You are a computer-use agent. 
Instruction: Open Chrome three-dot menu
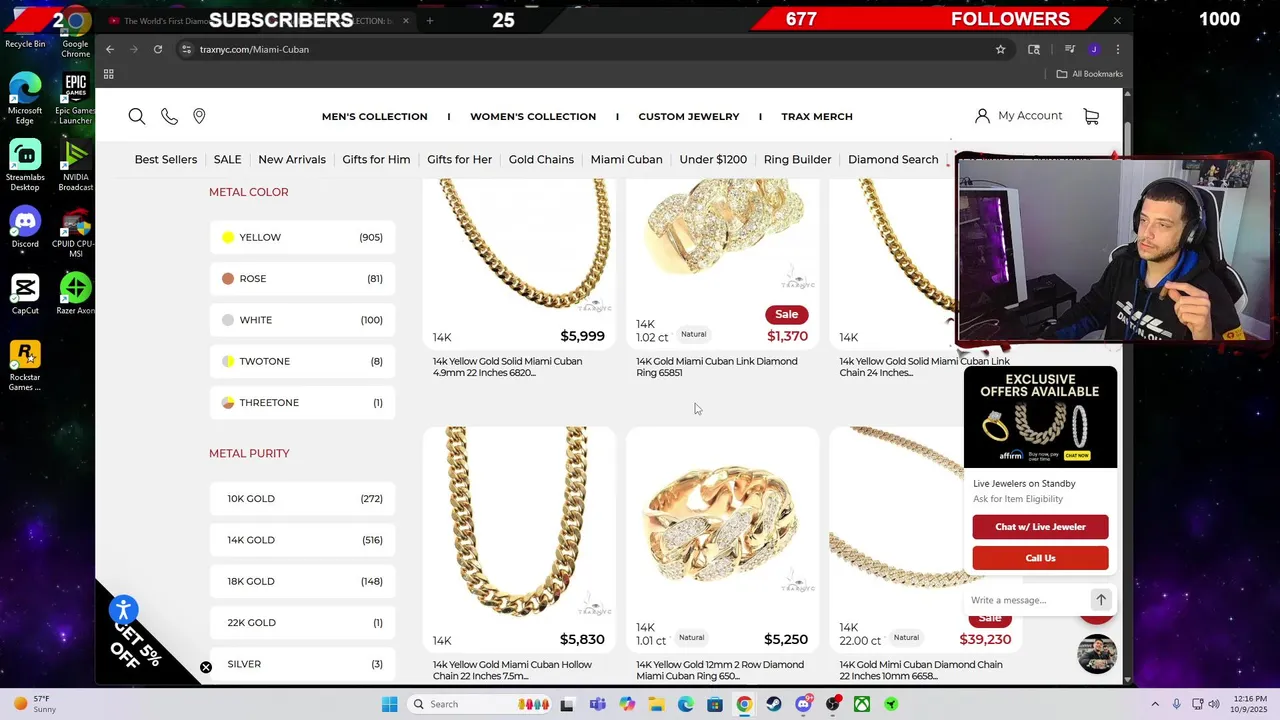coord(1117,49)
